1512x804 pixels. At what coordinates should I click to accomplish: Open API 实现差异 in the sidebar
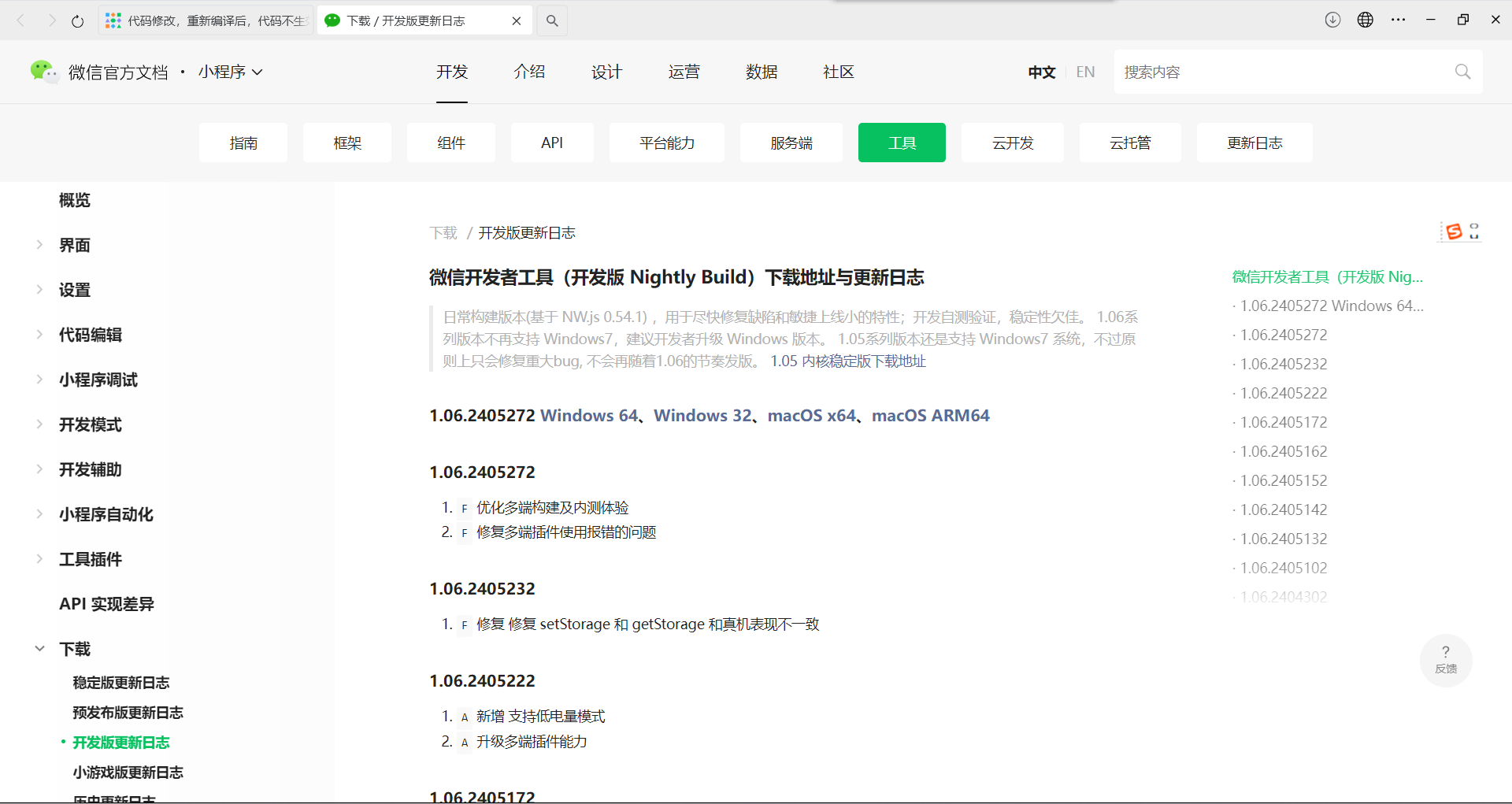point(106,604)
